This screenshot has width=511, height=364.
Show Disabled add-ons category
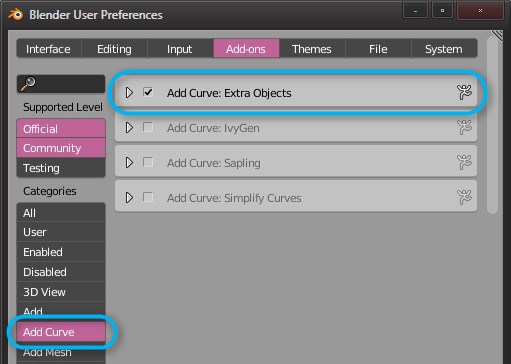click(61, 272)
